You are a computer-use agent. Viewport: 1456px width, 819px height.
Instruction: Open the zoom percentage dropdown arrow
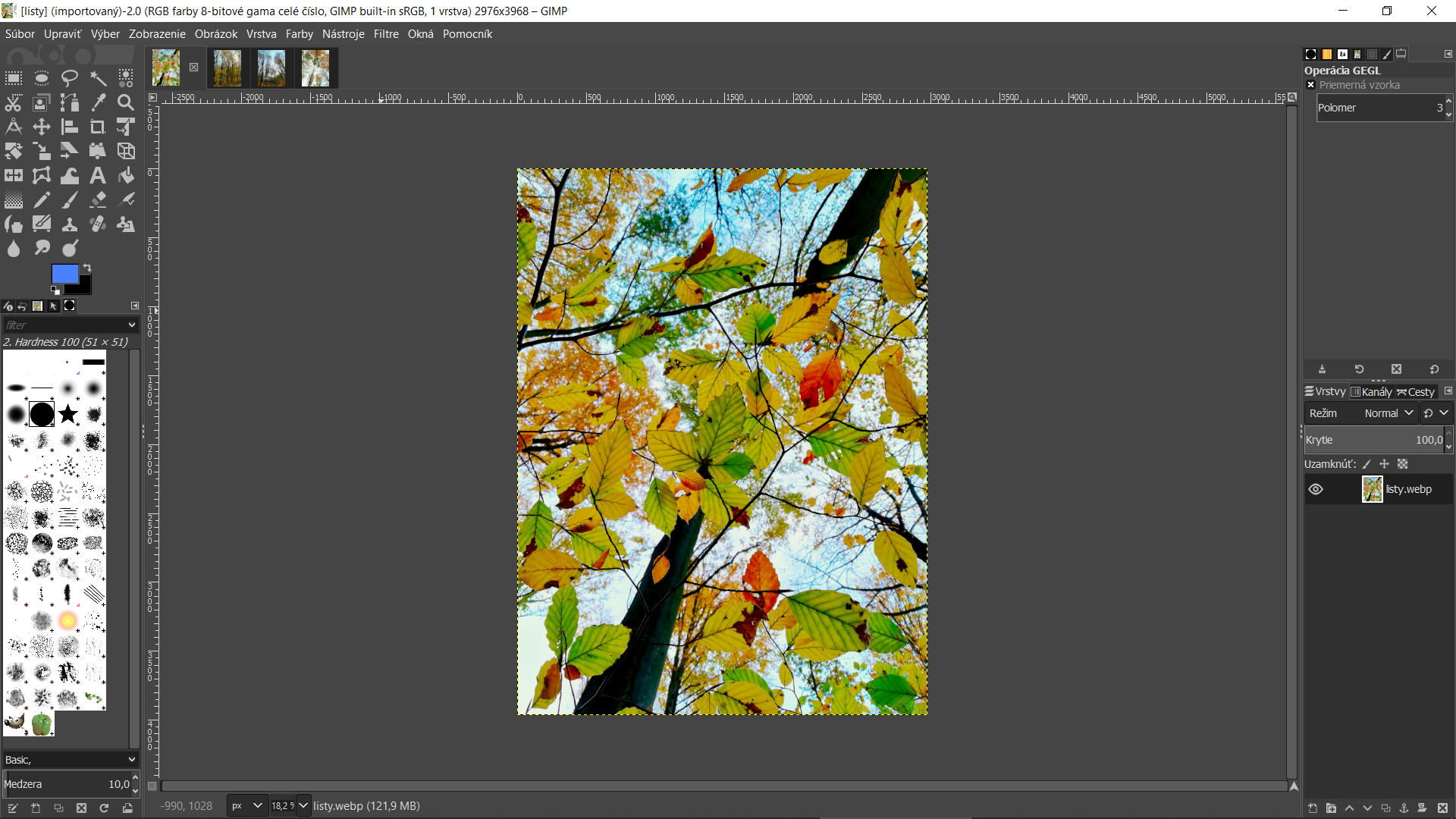click(x=303, y=805)
